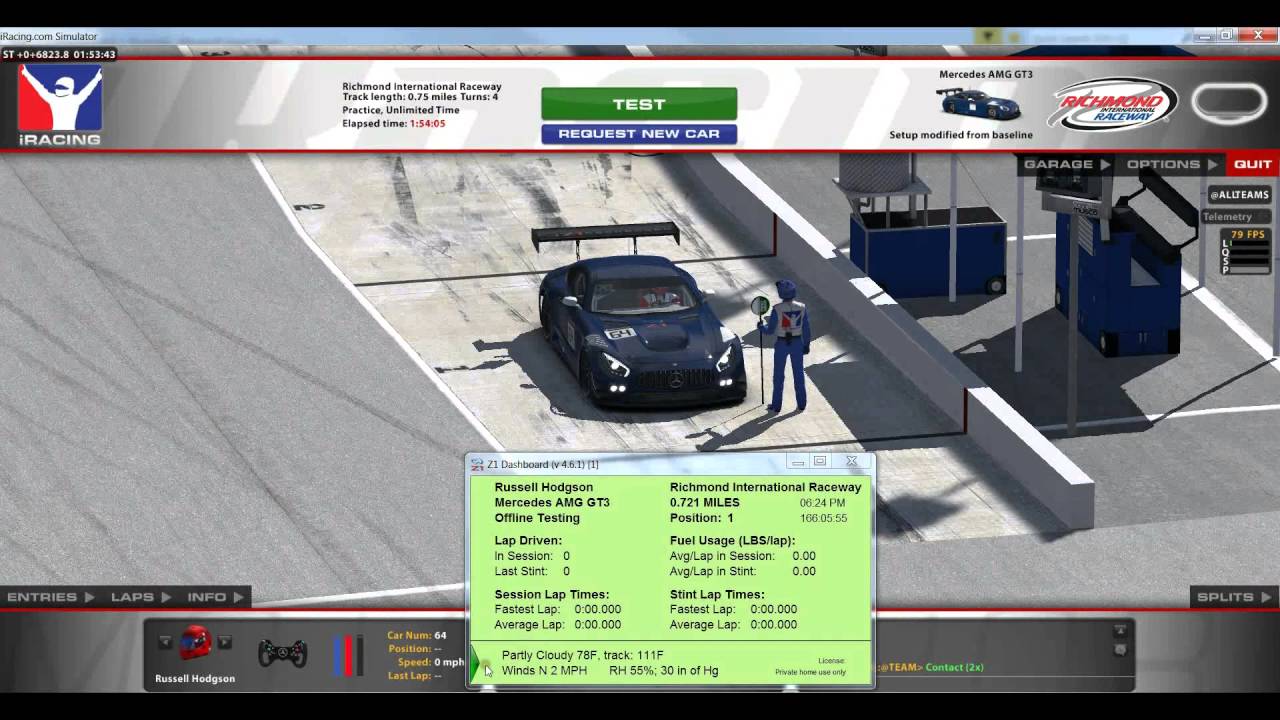Screen dimensions: 1280x720
Task: Click 'Last Stint: 0' laps driven
Action: (x=532, y=571)
